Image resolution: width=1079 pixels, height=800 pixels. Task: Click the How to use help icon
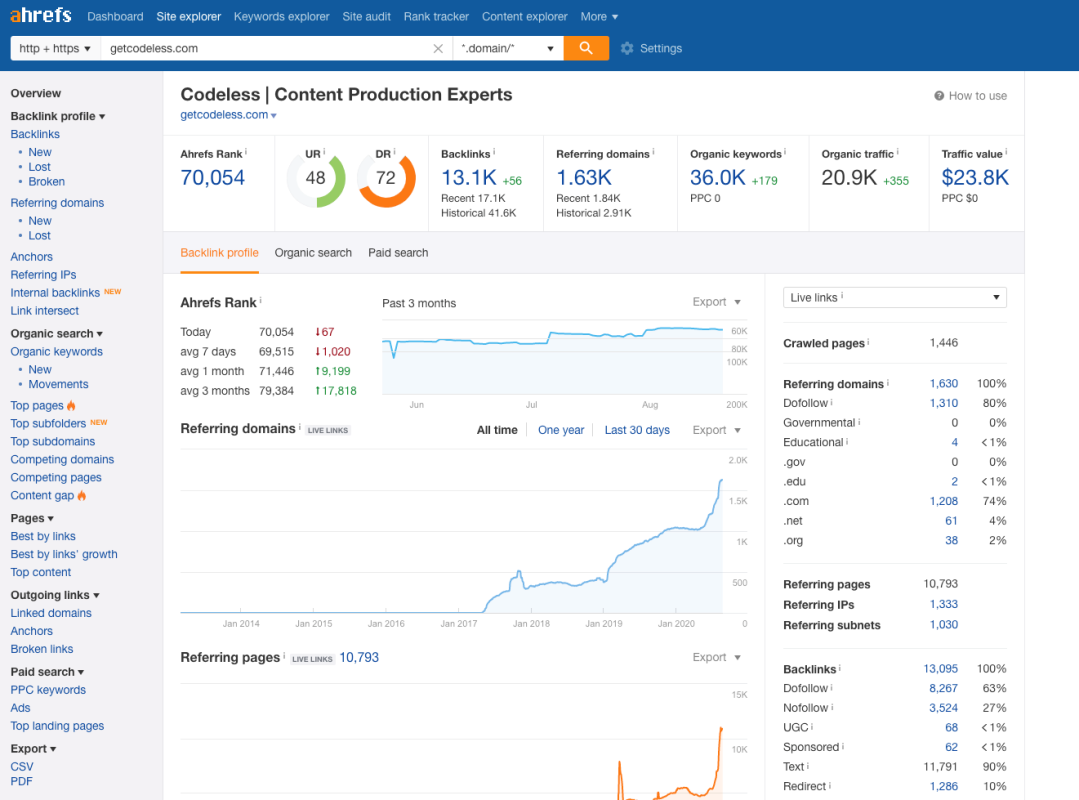pos(939,96)
